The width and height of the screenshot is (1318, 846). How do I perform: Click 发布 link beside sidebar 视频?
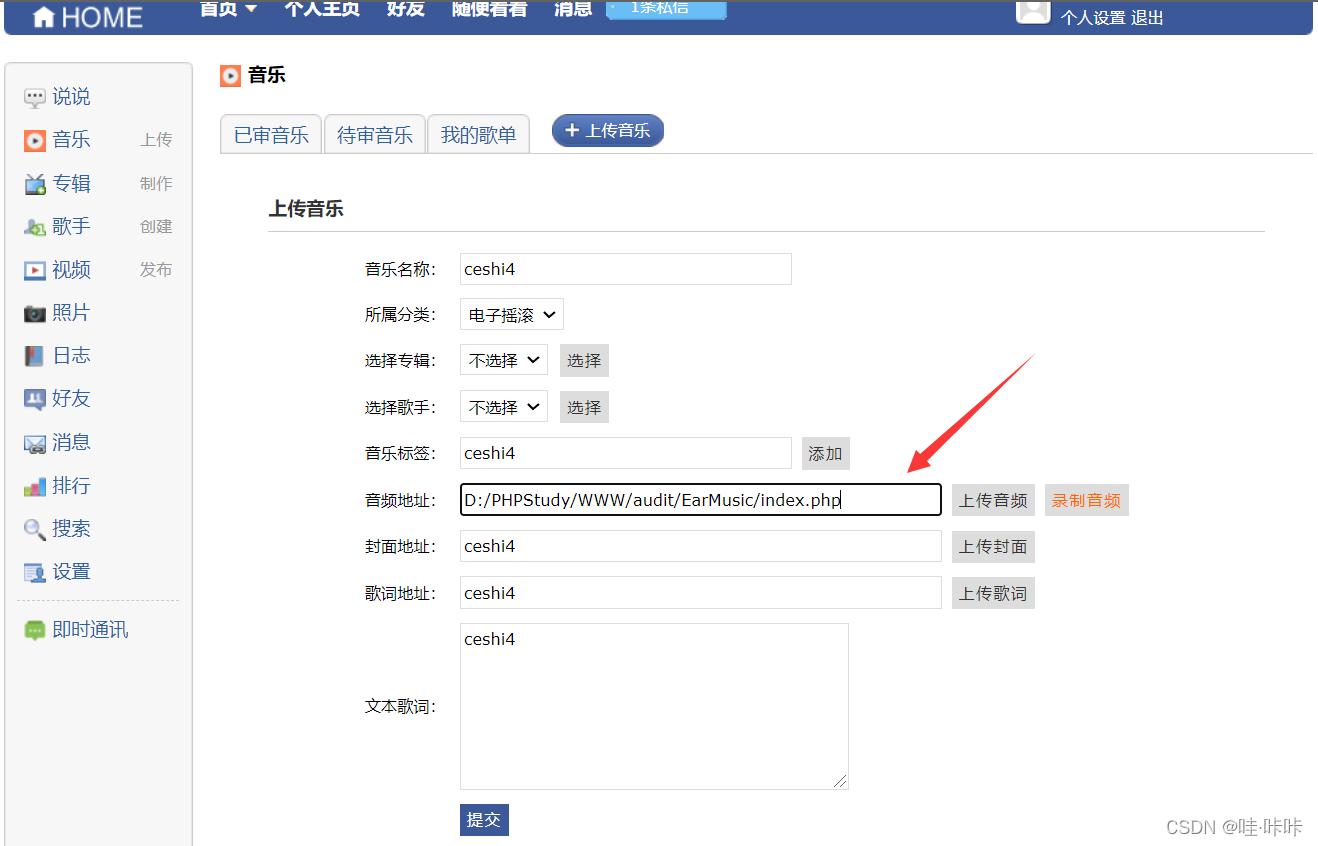[x=156, y=270]
